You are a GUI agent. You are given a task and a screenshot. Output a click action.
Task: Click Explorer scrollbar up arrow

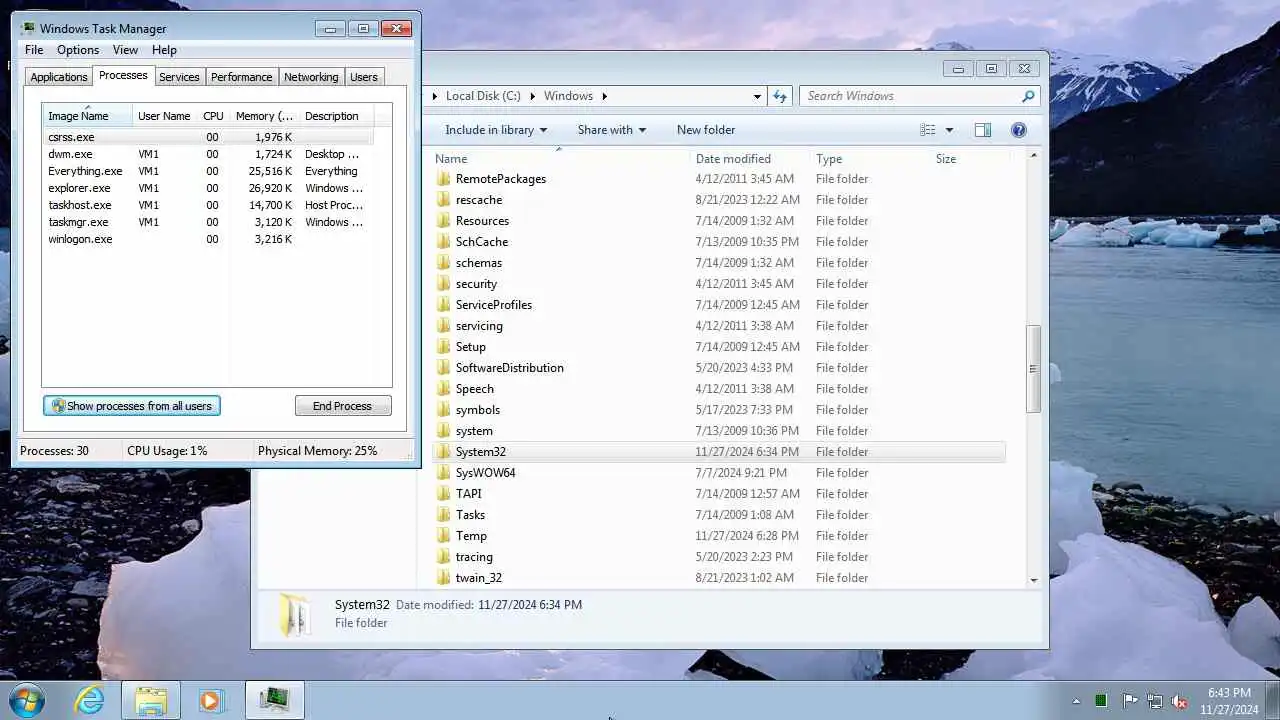[x=1033, y=156]
